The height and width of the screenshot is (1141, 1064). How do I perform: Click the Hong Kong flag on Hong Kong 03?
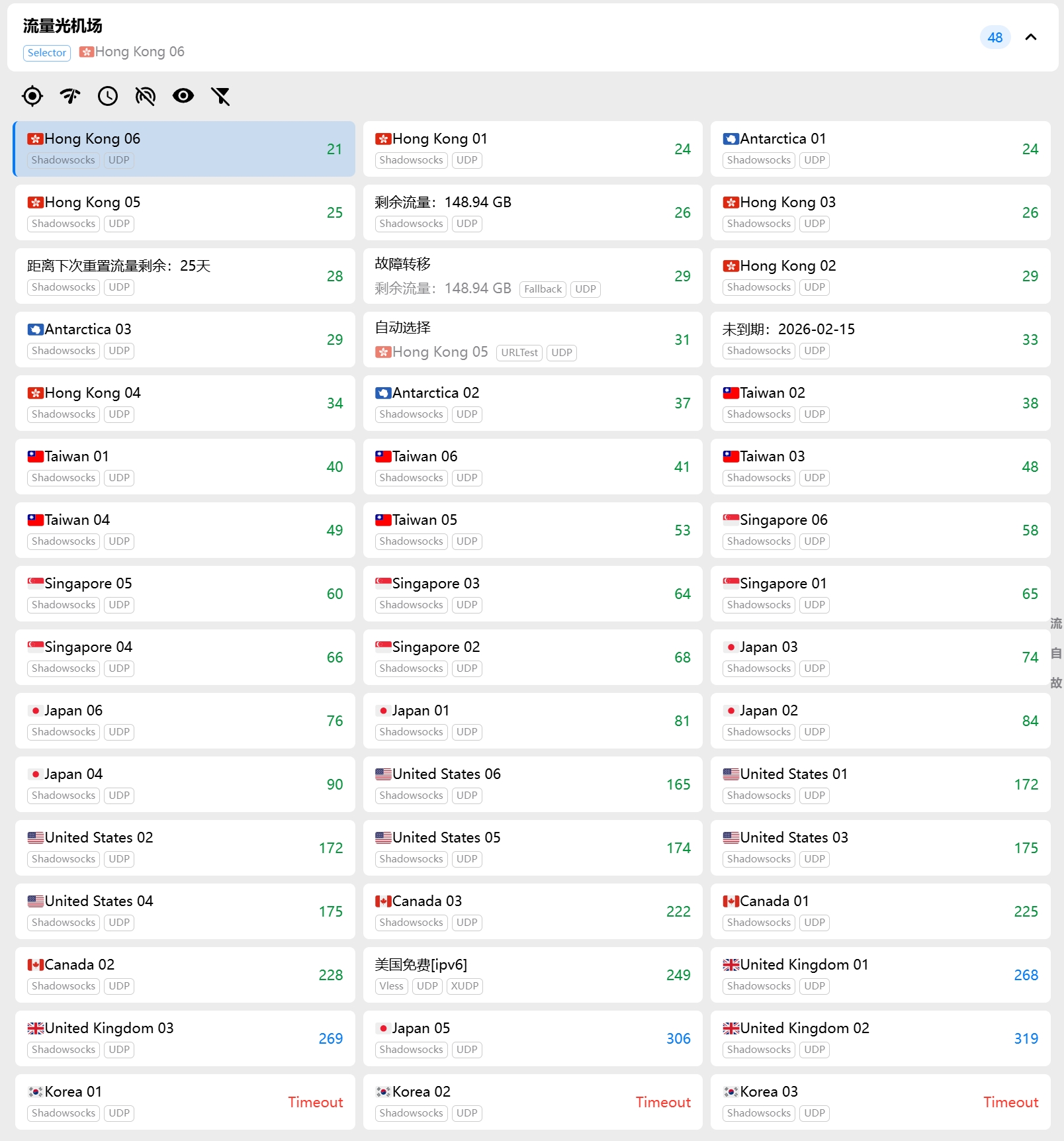pyautogui.click(x=731, y=203)
